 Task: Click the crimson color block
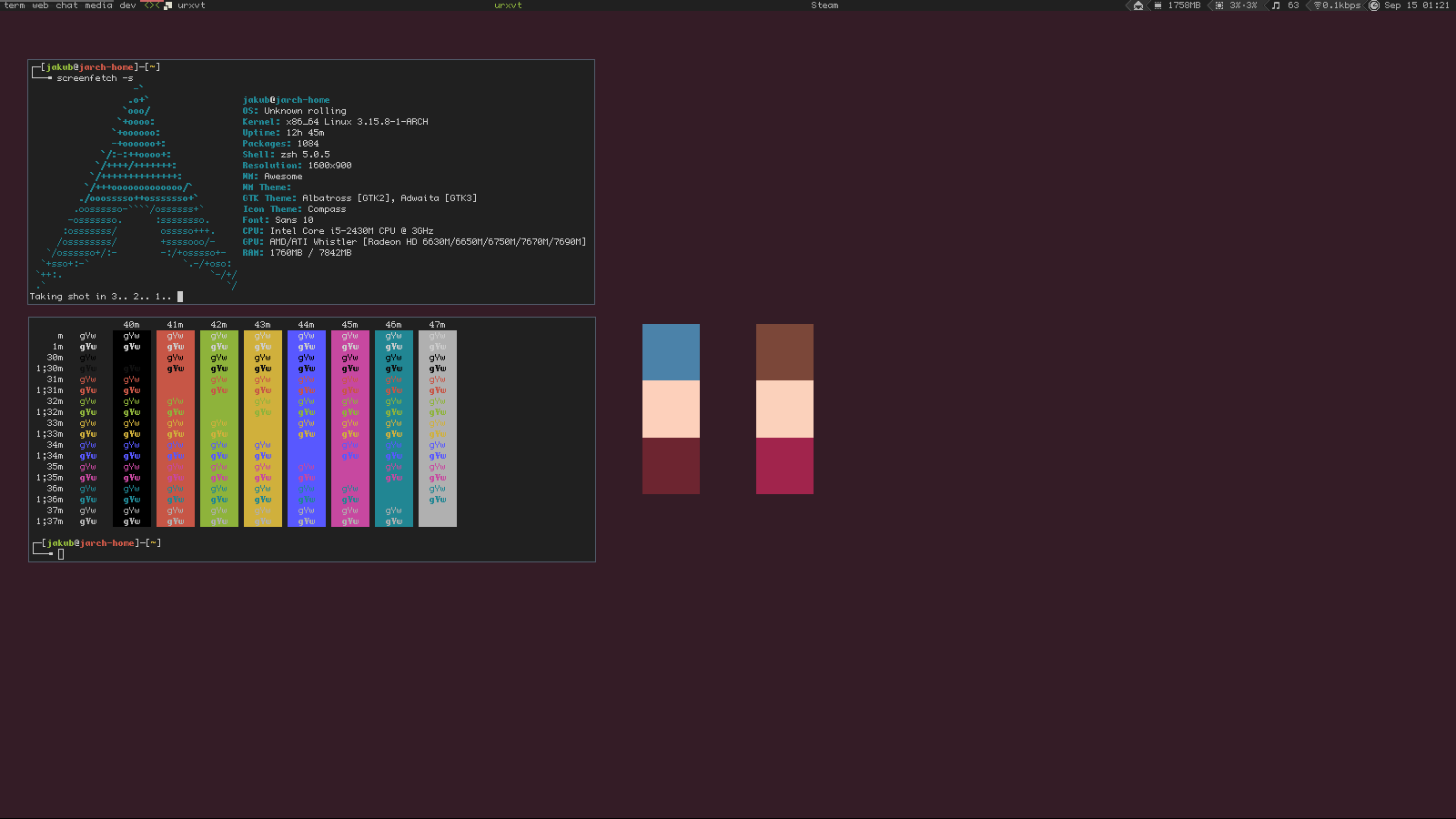point(784,466)
